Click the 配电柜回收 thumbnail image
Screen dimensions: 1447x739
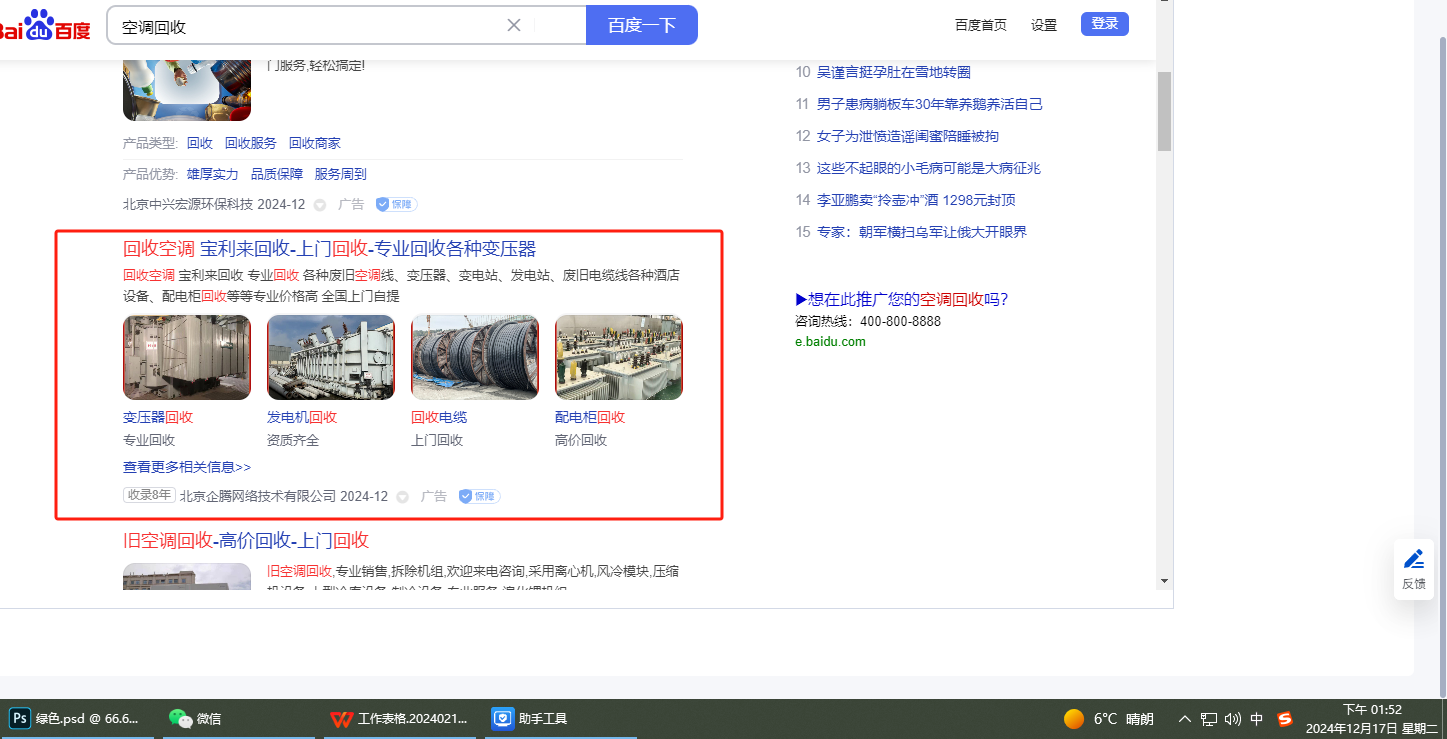coord(619,357)
